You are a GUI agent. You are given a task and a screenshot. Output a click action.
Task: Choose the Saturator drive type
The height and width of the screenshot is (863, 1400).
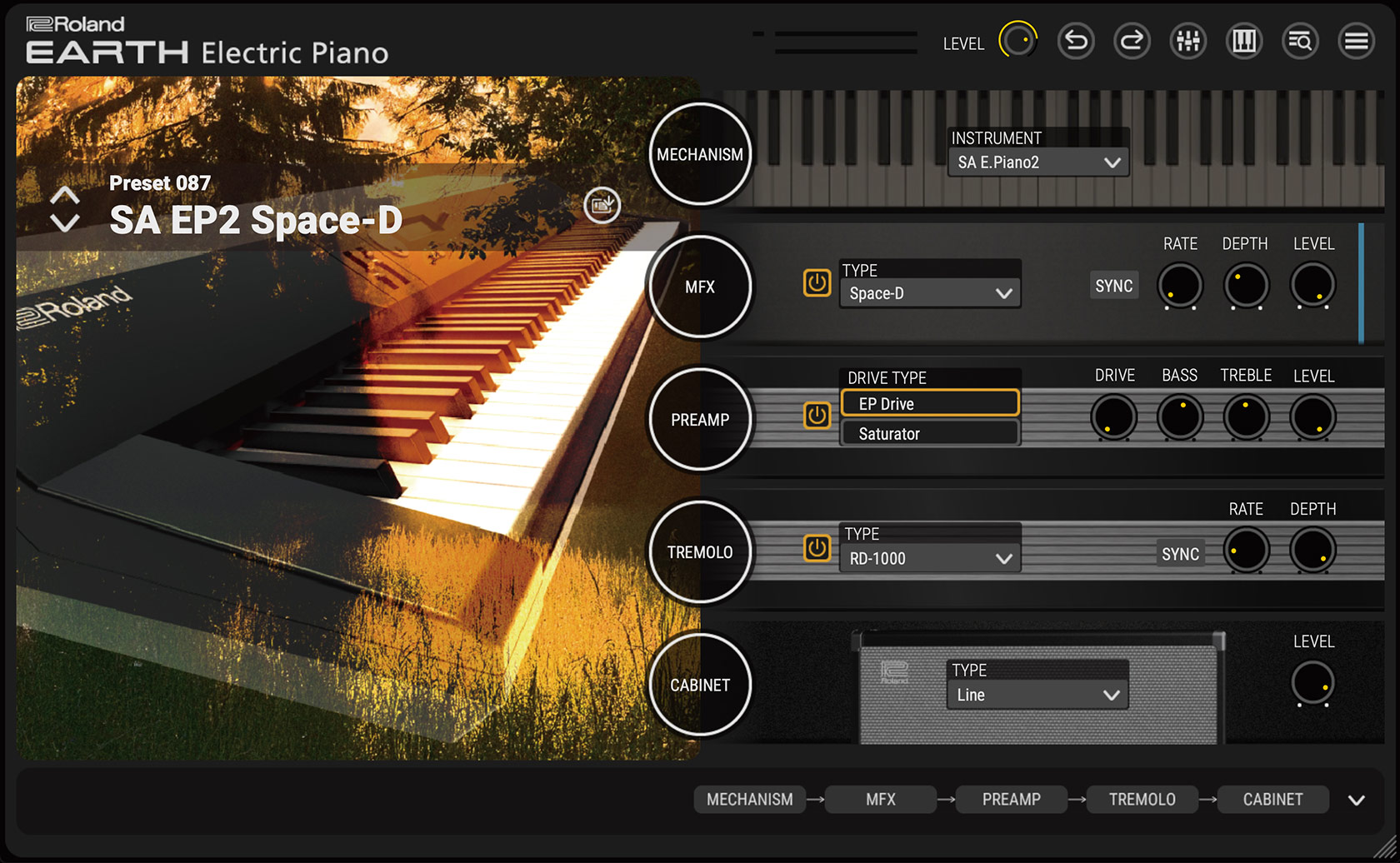tap(929, 434)
